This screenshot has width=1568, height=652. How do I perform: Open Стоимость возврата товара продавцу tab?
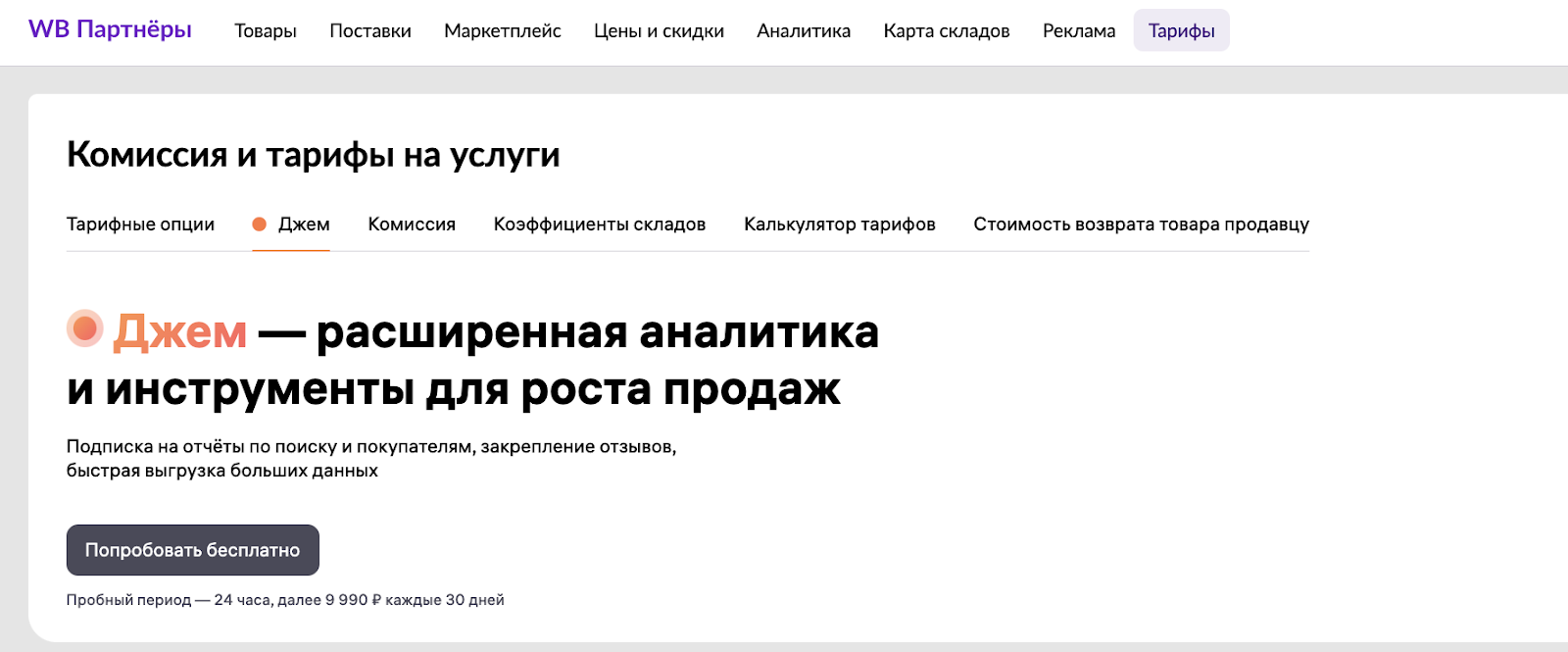(1141, 224)
